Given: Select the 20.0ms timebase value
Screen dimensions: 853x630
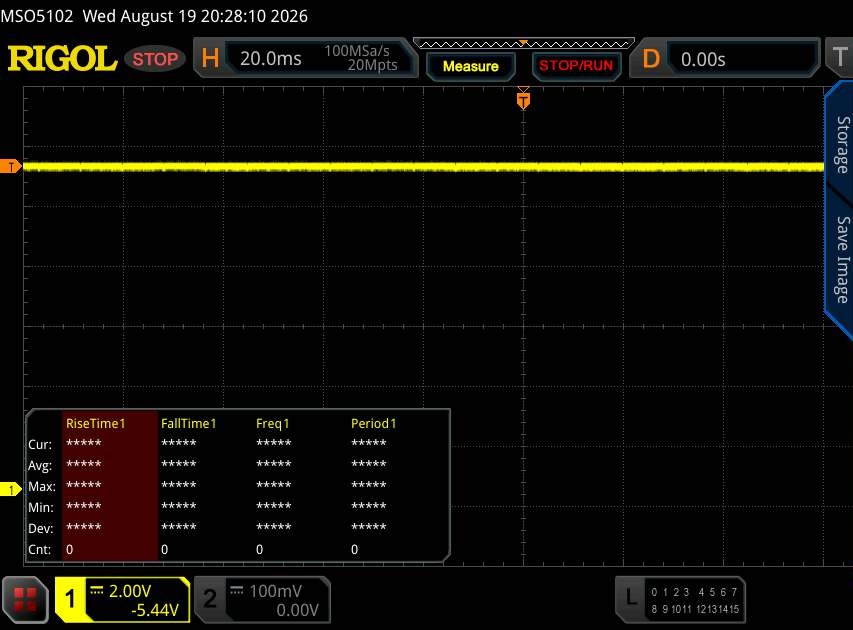Looking at the screenshot, I should (270, 59).
